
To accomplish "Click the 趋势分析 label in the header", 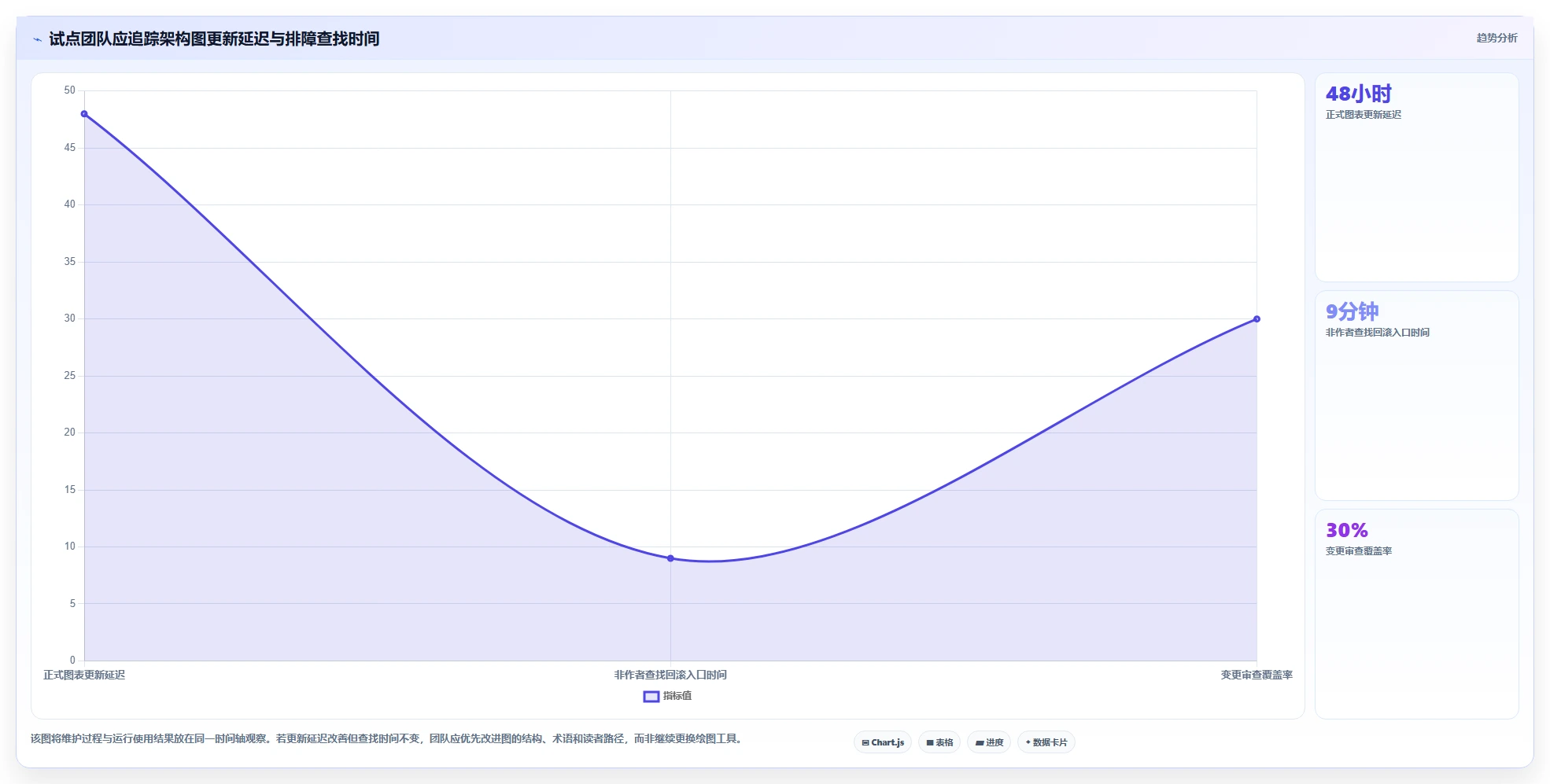I will pyautogui.click(x=1496, y=38).
